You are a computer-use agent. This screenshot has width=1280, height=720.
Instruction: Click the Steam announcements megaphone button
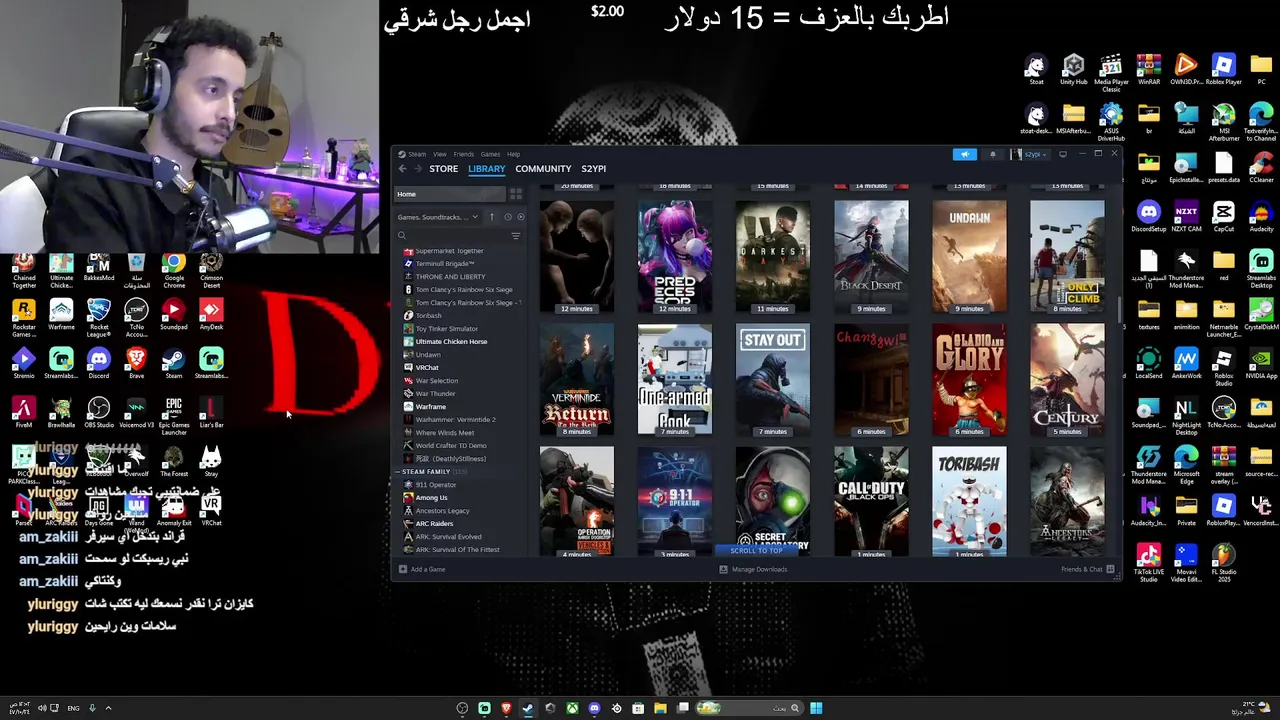965,154
